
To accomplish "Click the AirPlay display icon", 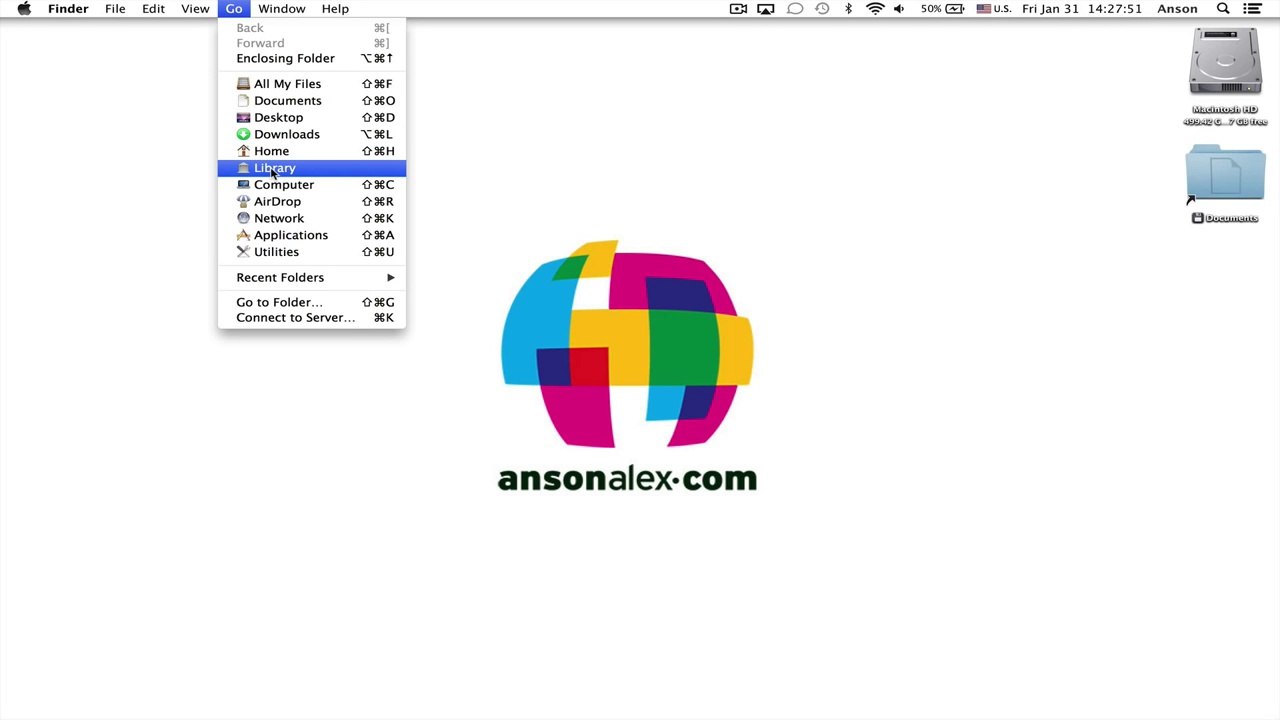I will pyautogui.click(x=766, y=9).
